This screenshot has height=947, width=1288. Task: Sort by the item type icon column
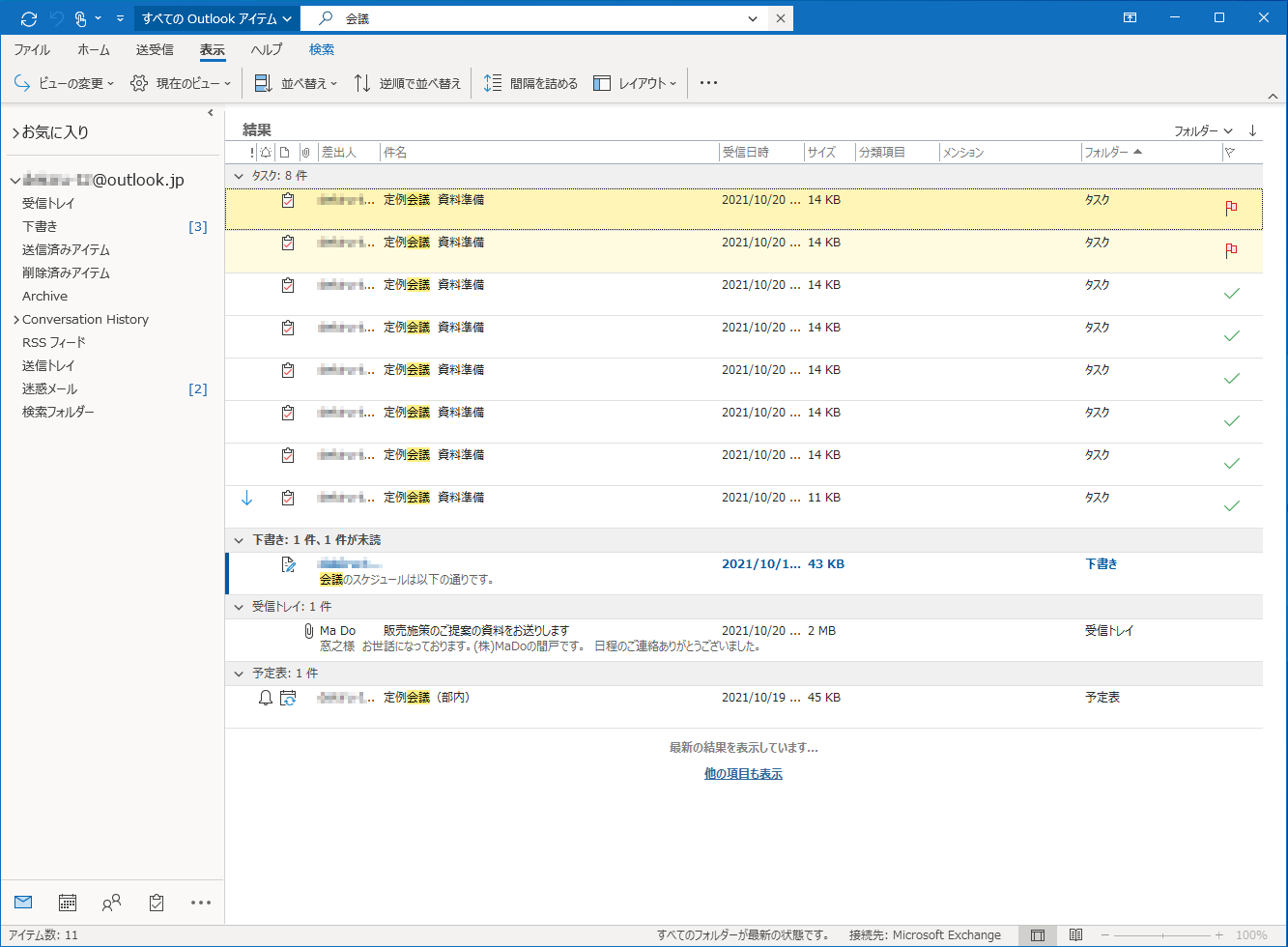284,153
